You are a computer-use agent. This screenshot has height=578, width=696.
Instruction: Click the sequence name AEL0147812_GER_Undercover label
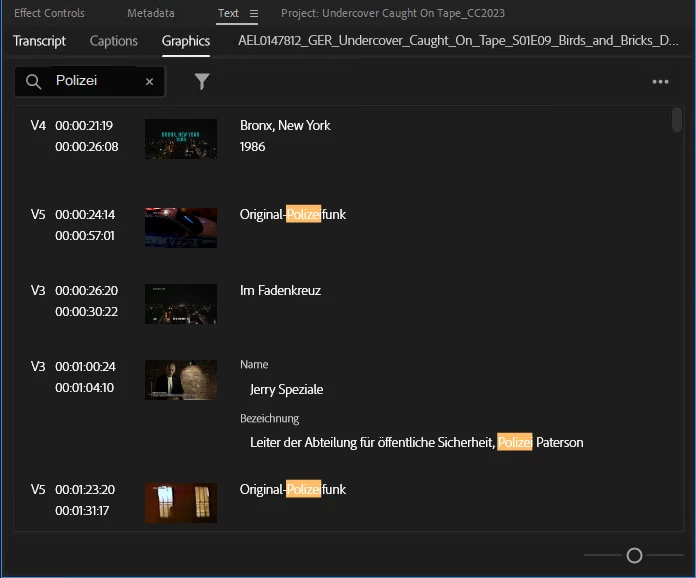(458, 41)
